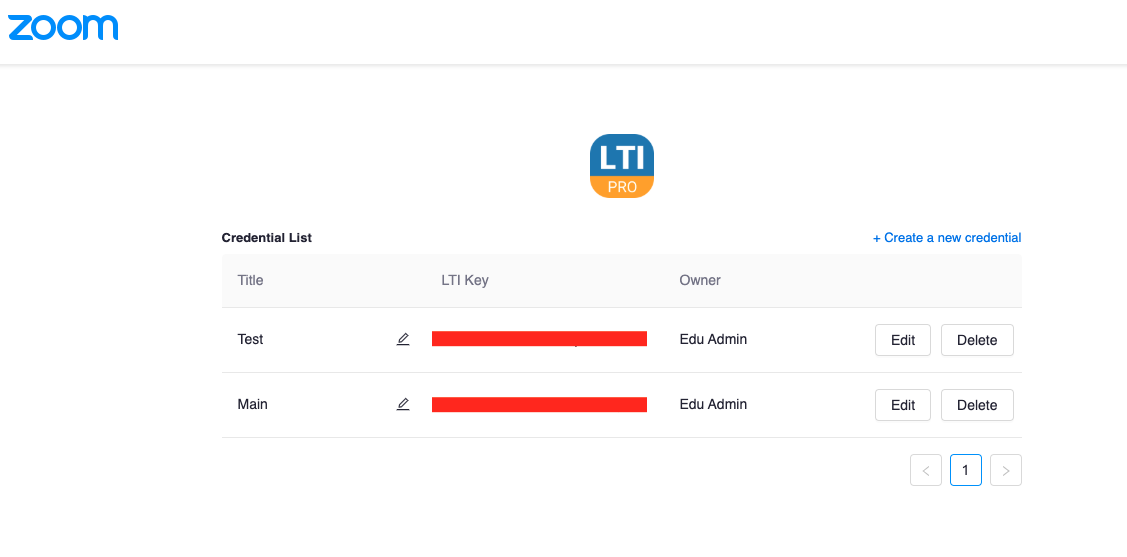Click the LTI Key column header

465,280
